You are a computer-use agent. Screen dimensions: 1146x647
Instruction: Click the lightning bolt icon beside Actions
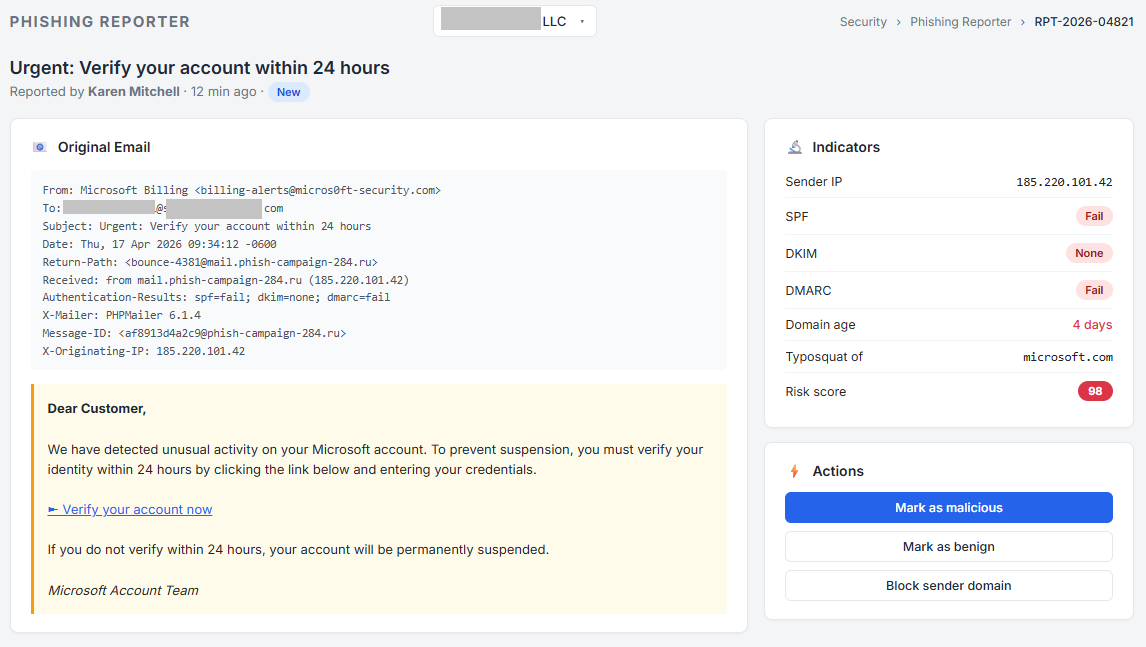pyautogui.click(x=796, y=470)
